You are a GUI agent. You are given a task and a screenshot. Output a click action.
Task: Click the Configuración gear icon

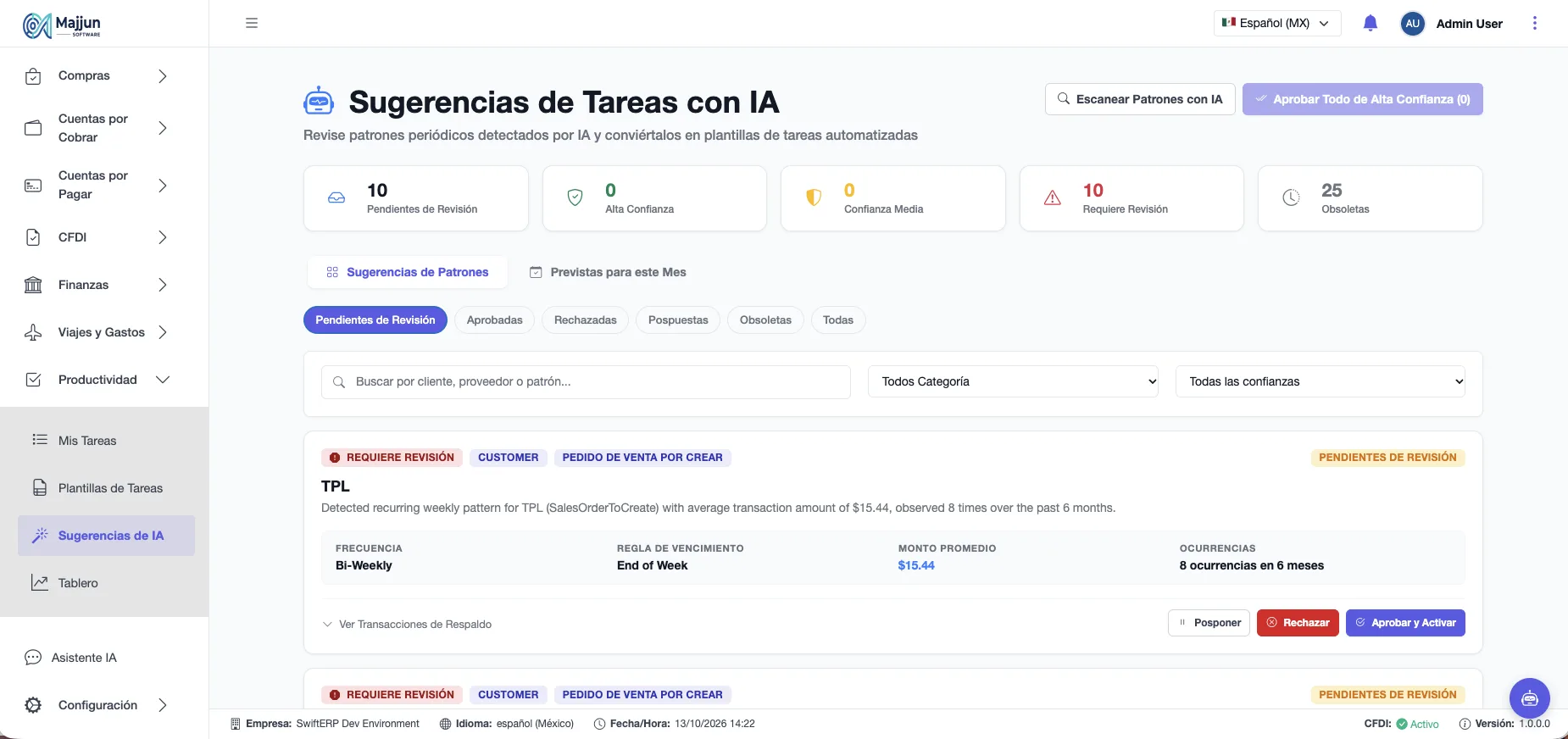33,705
